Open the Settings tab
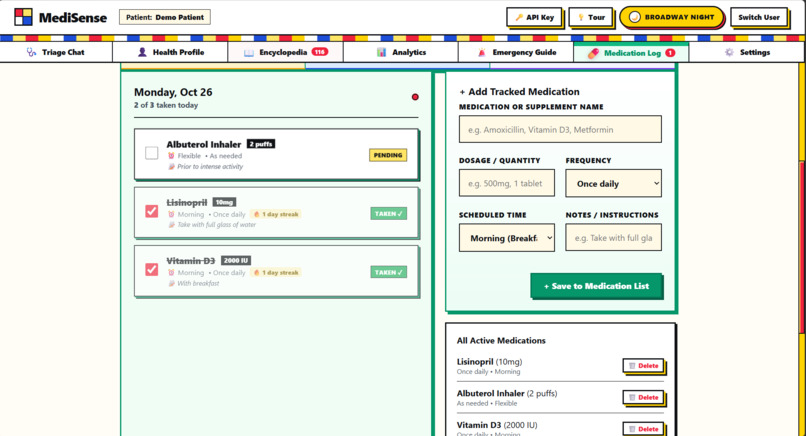 tap(747, 52)
